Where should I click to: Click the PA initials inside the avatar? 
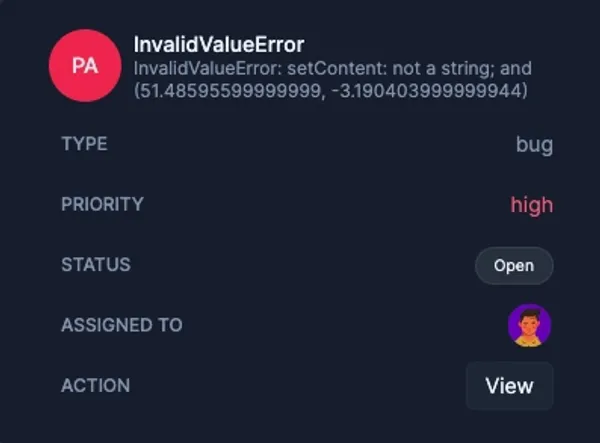click(85, 66)
